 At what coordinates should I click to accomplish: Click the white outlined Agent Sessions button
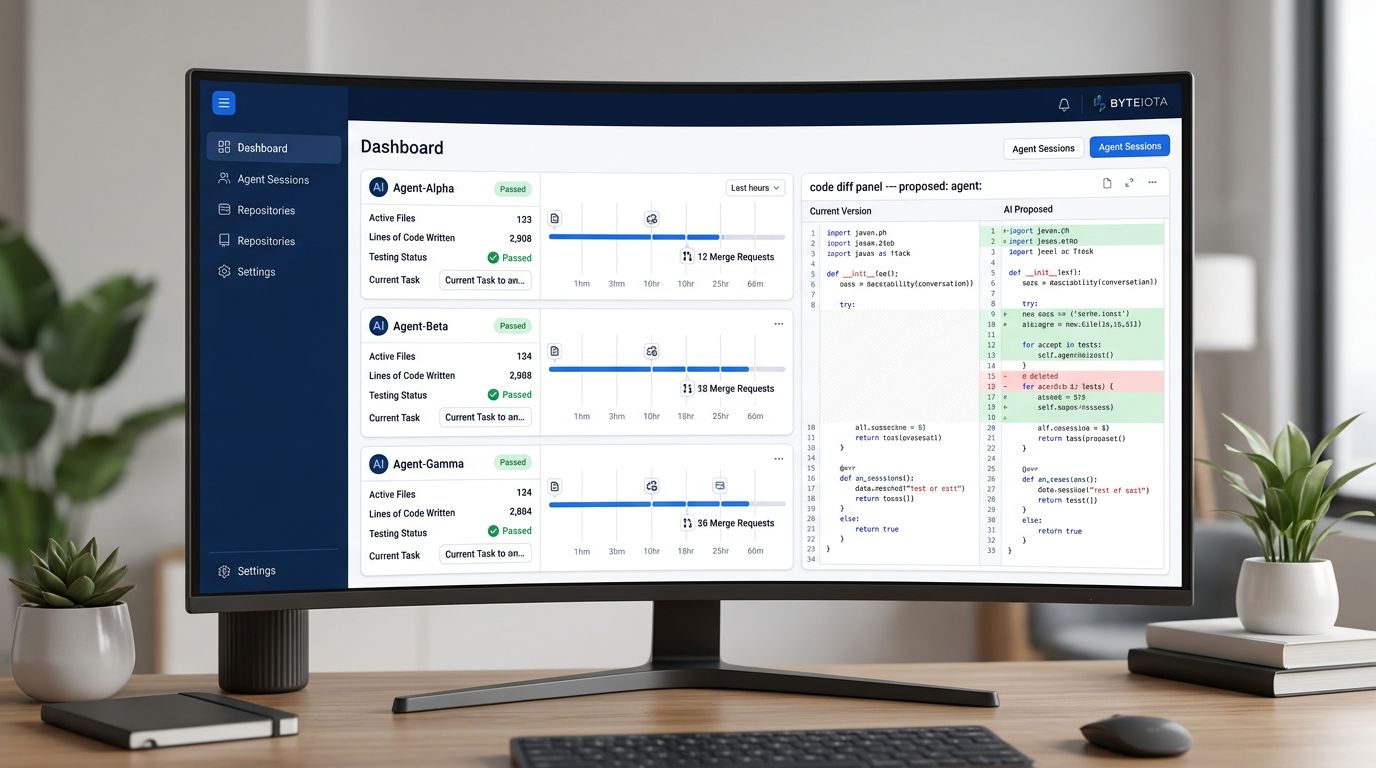(x=1043, y=148)
